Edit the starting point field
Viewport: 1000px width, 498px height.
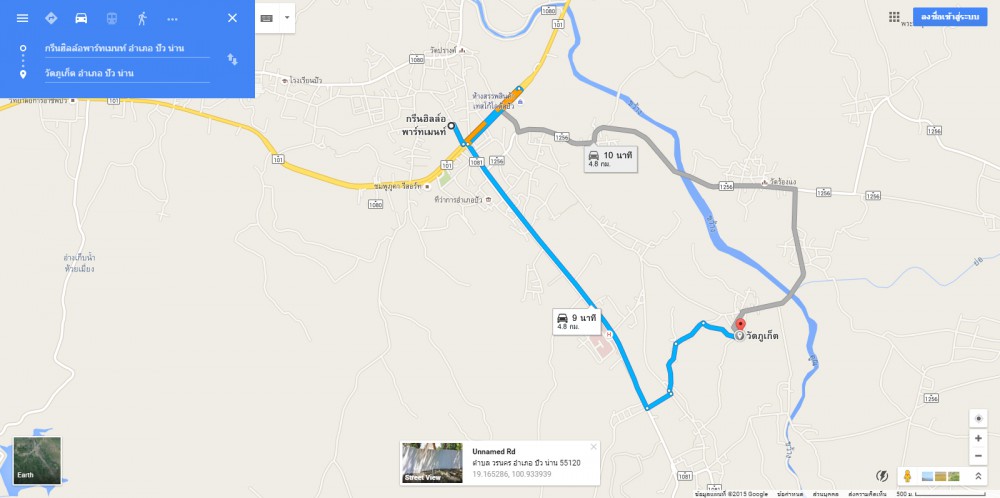(x=127, y=48)
